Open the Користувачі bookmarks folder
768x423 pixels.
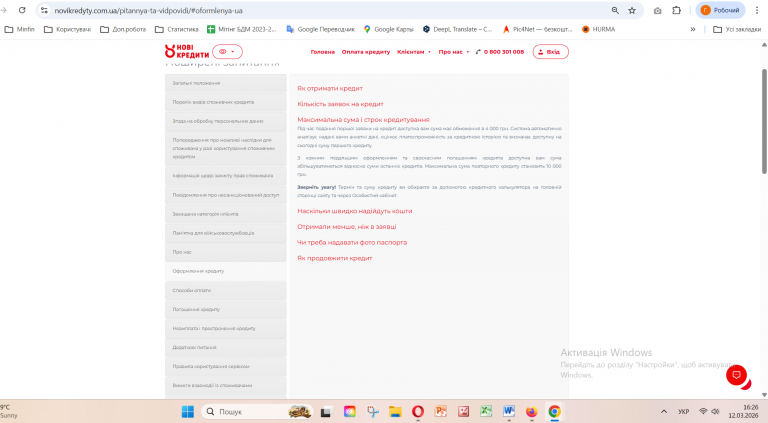pos(68,29)
